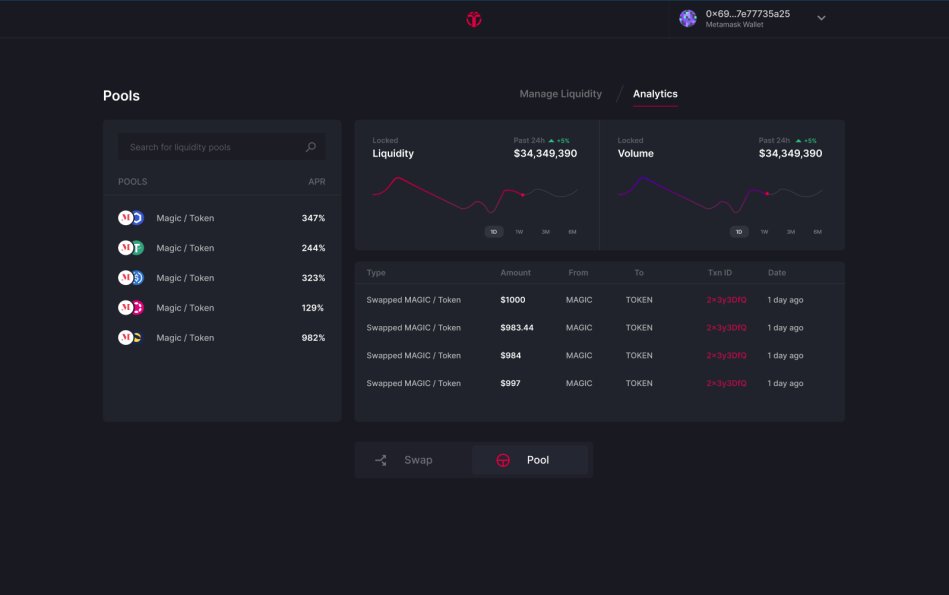This screenshot has height=595, width=949.
Task: Click token pair icon of 129% pool
Action: point(131,307)
